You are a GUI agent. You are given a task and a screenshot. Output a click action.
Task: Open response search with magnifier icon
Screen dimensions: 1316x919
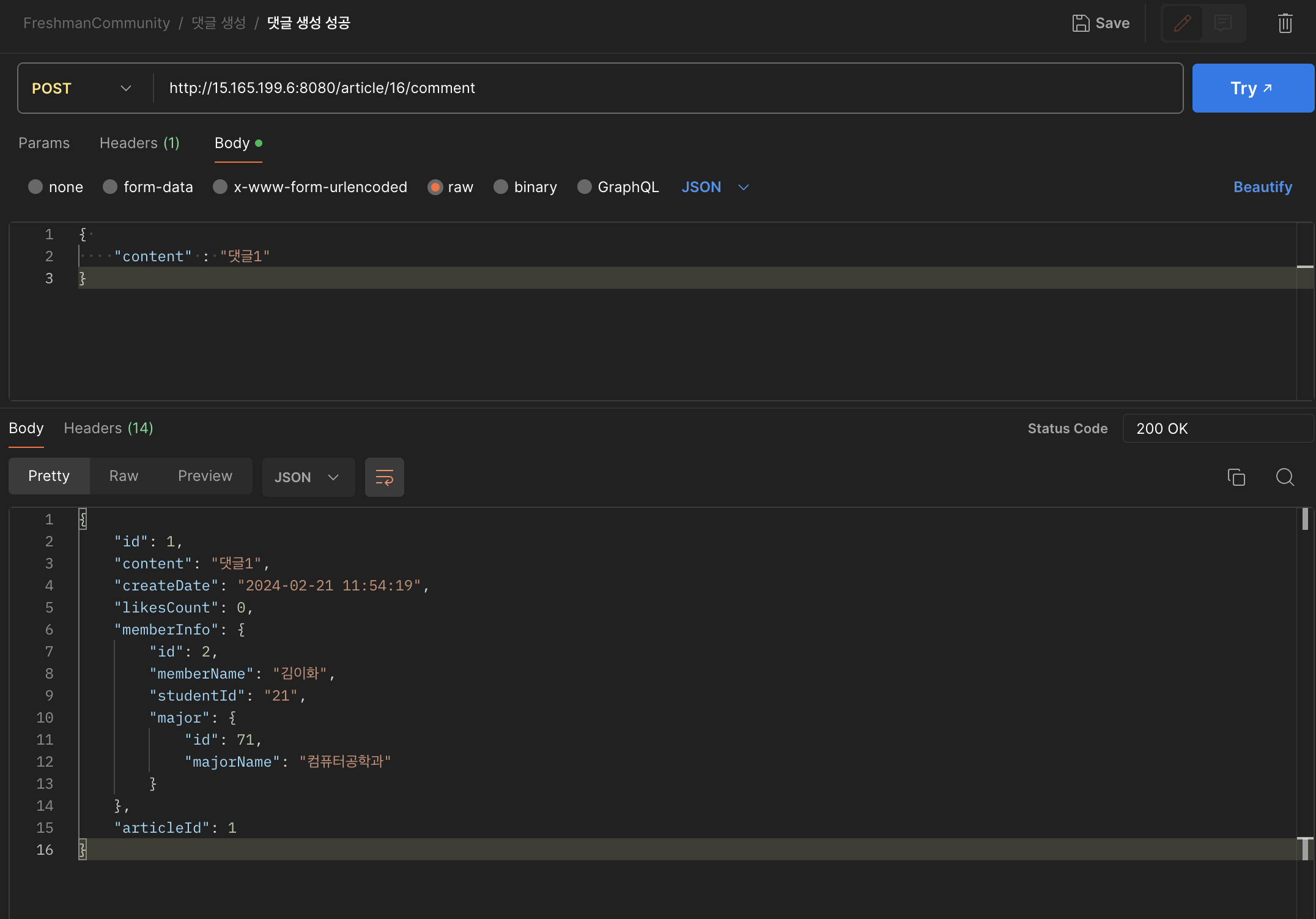pos(1285,477)
